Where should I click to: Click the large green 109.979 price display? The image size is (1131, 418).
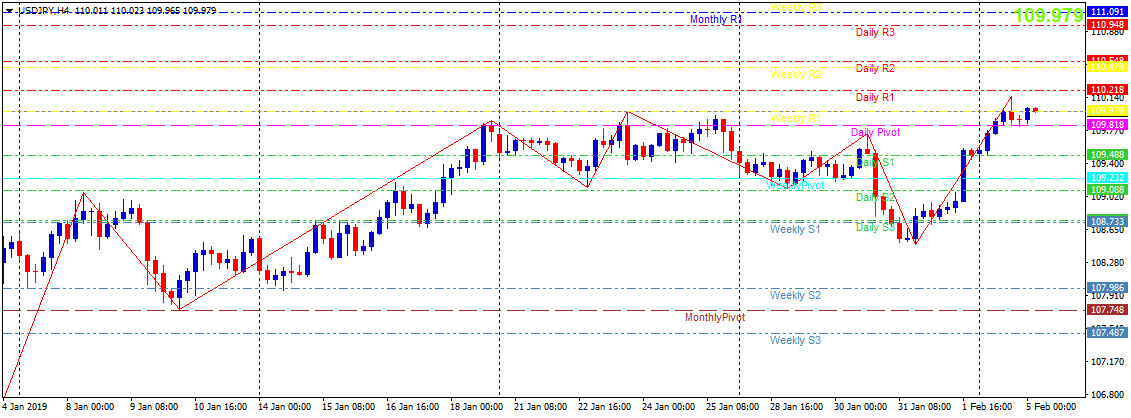point(1047,15)
